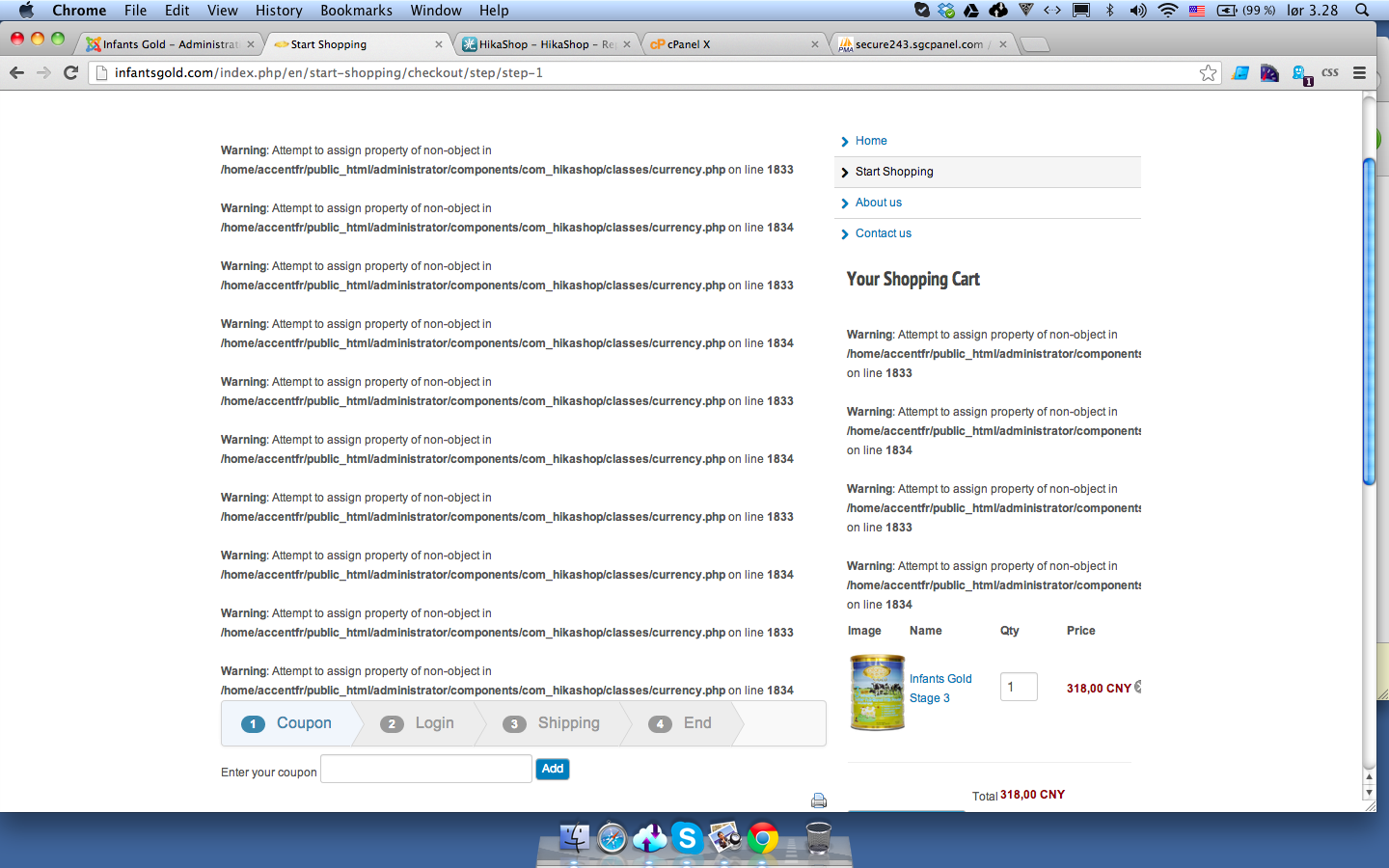Open the Chrome hamburger menu
The image size is (1389, 868).
pos(1359,72)
